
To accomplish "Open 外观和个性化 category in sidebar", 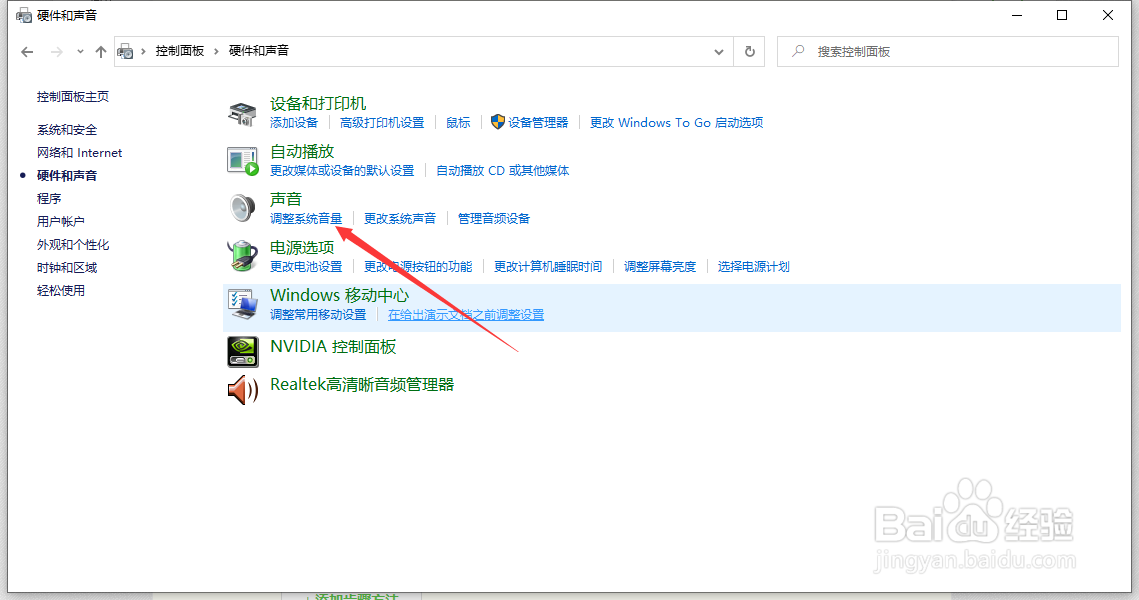I will click(73, 245).
